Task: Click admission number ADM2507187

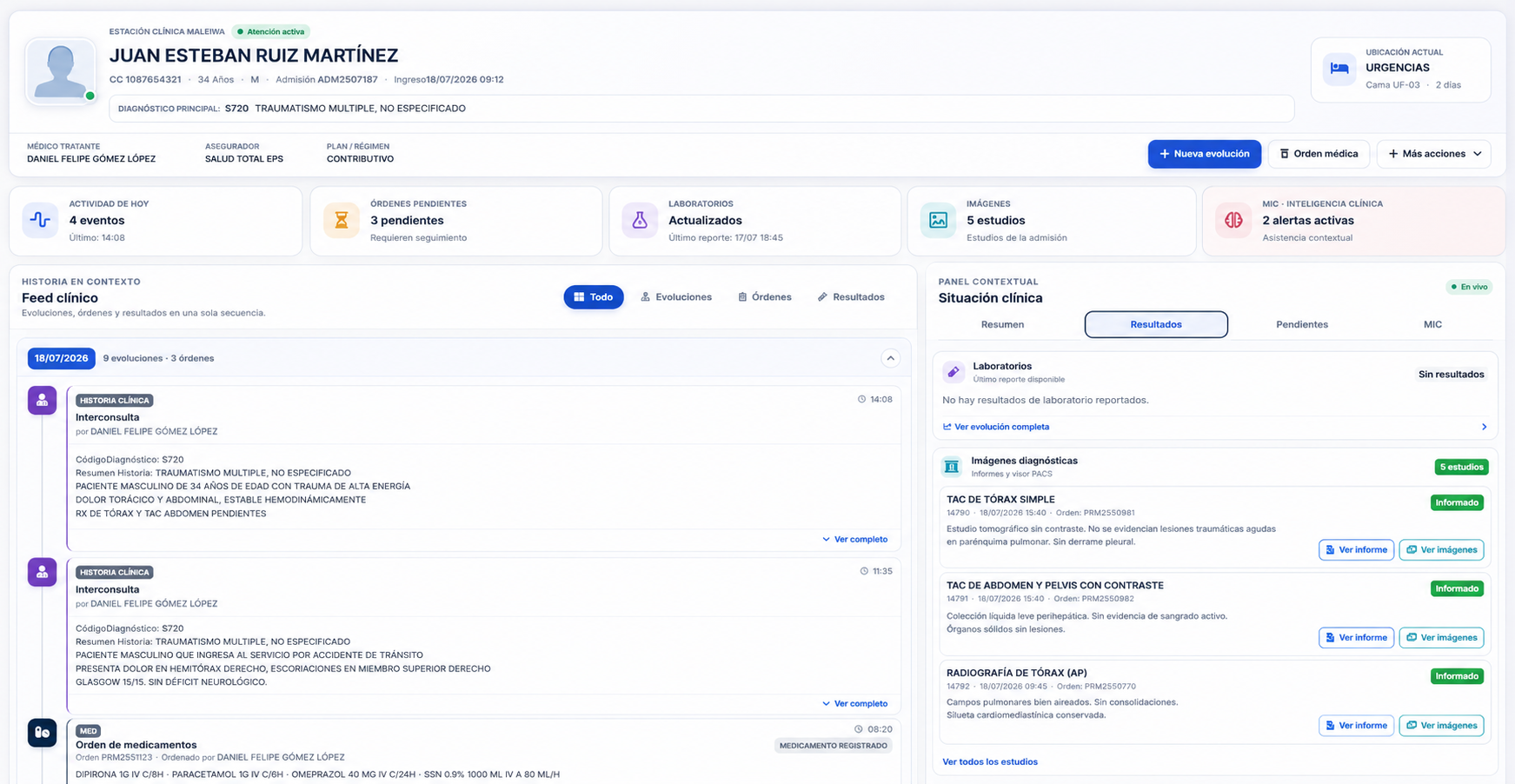Action: click(x=348, y=79)
